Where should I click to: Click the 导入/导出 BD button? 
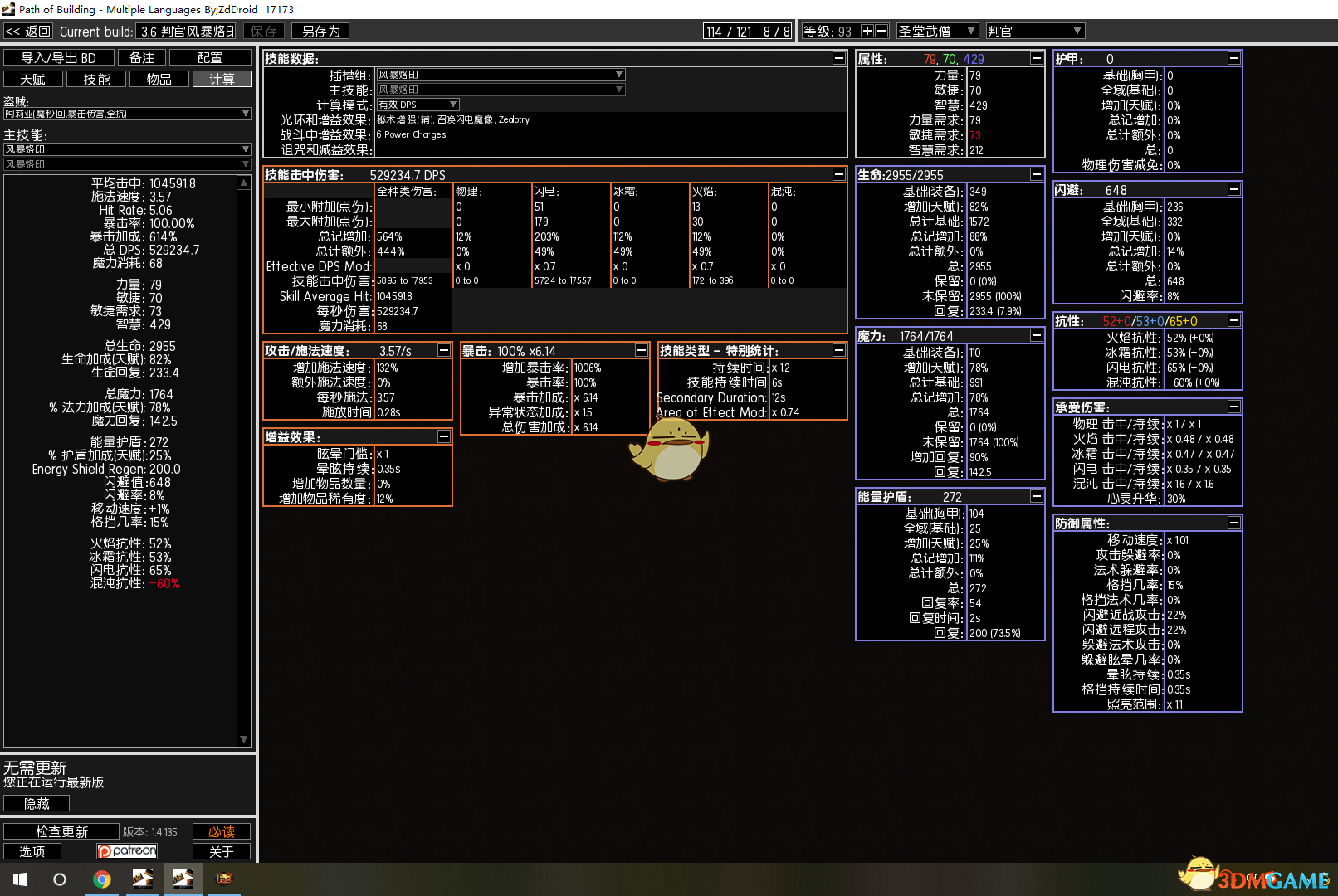(58, 57)
